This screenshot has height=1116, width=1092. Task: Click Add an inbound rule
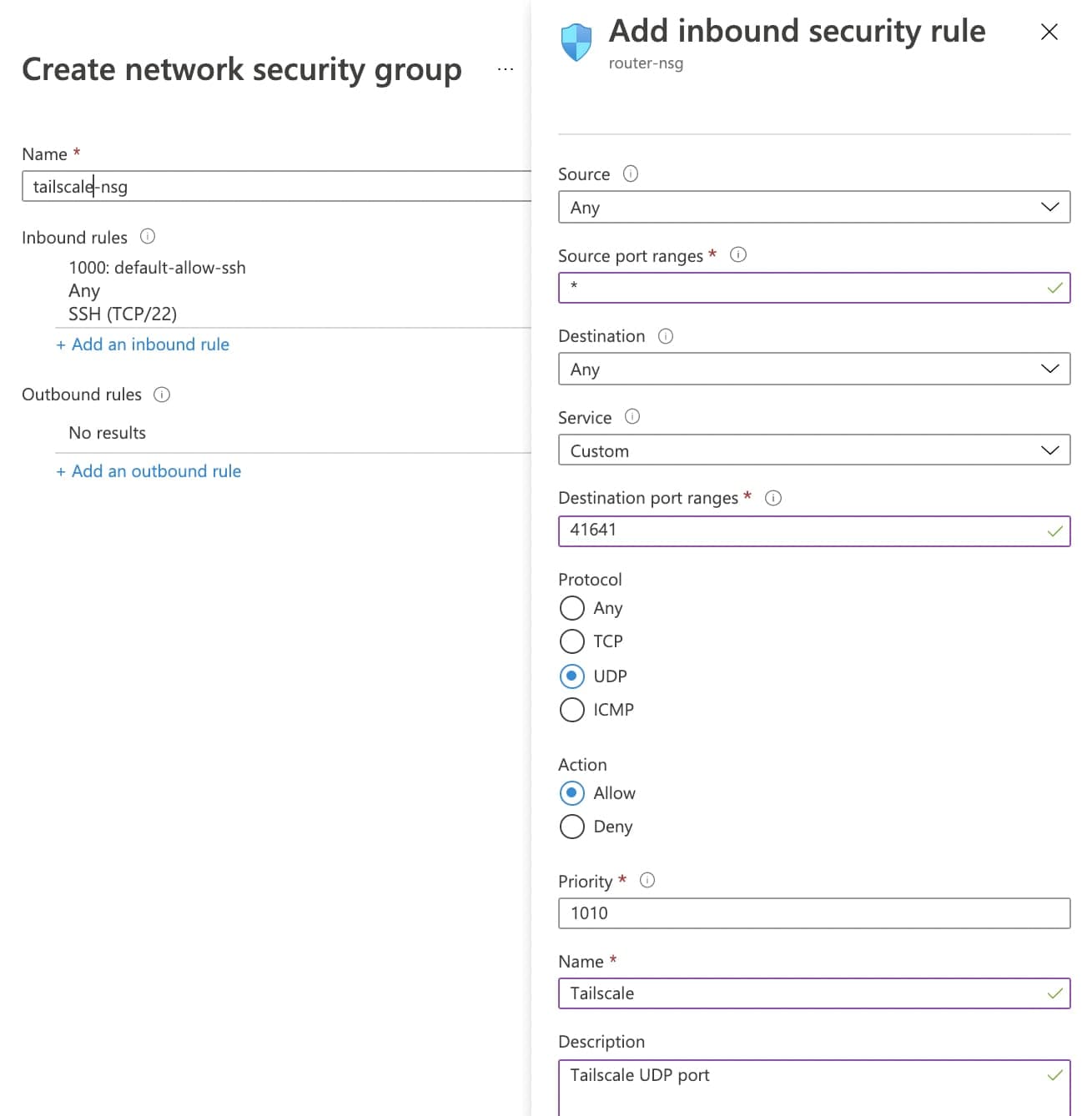pyautogui.click(x=143, y=344)
